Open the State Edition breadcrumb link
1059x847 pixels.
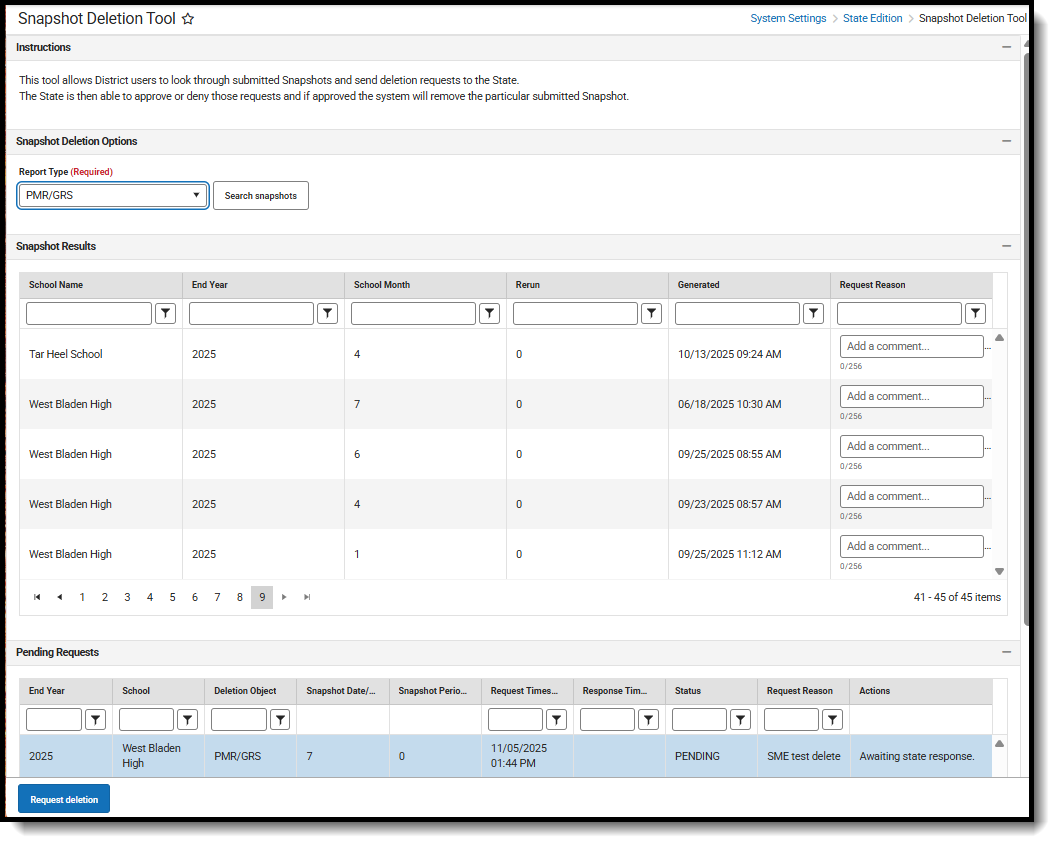coord(872,18)
